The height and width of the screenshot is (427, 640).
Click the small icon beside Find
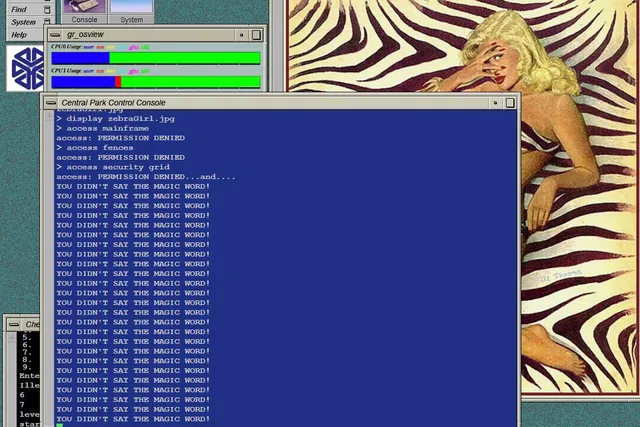[x=47, y=9]
